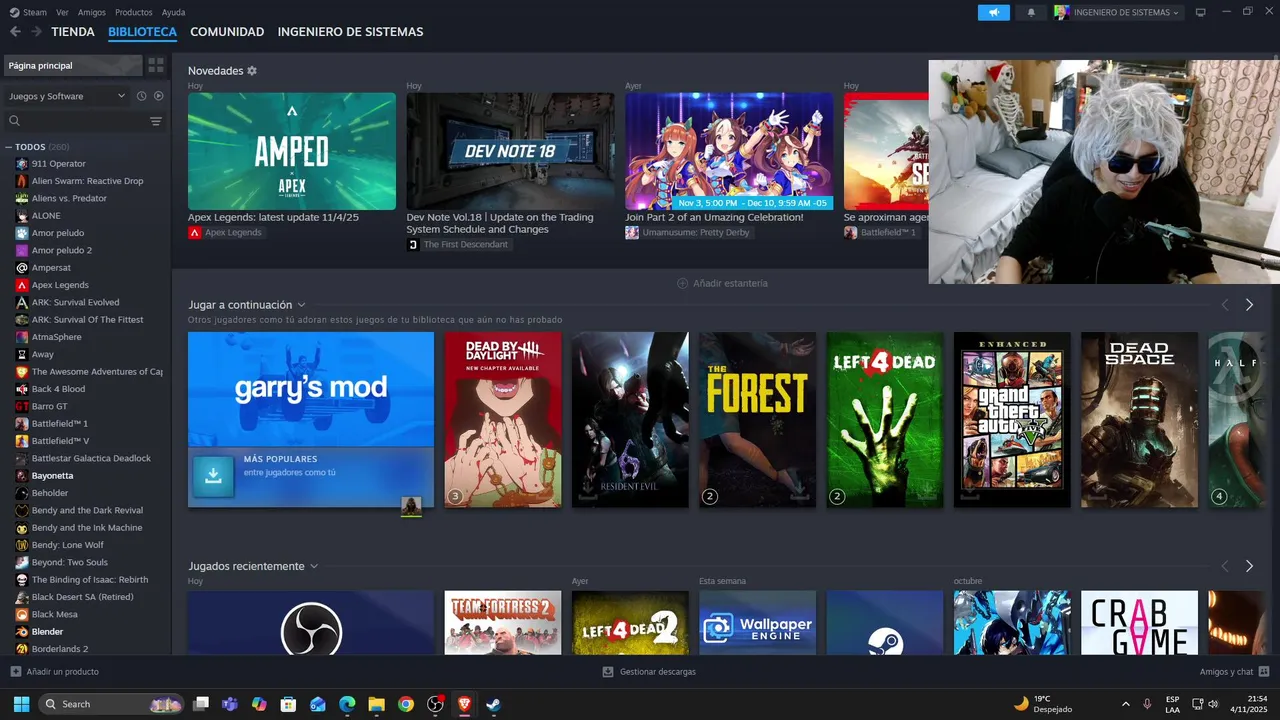Open the Juegos y Software dropdown
Image resolution: width=1280 pixels, height=720 pixels.
tap(66, 96)
